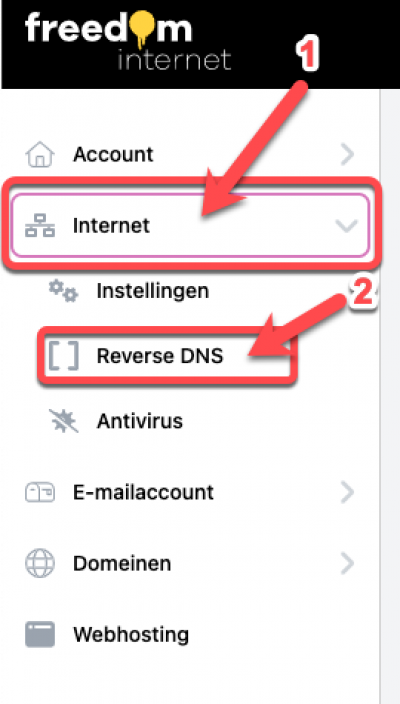The height and width of the screenshot is (704, 400).
Task: Click the house icon beside Account
Action: pyautogui.click(x=40, y=155)
